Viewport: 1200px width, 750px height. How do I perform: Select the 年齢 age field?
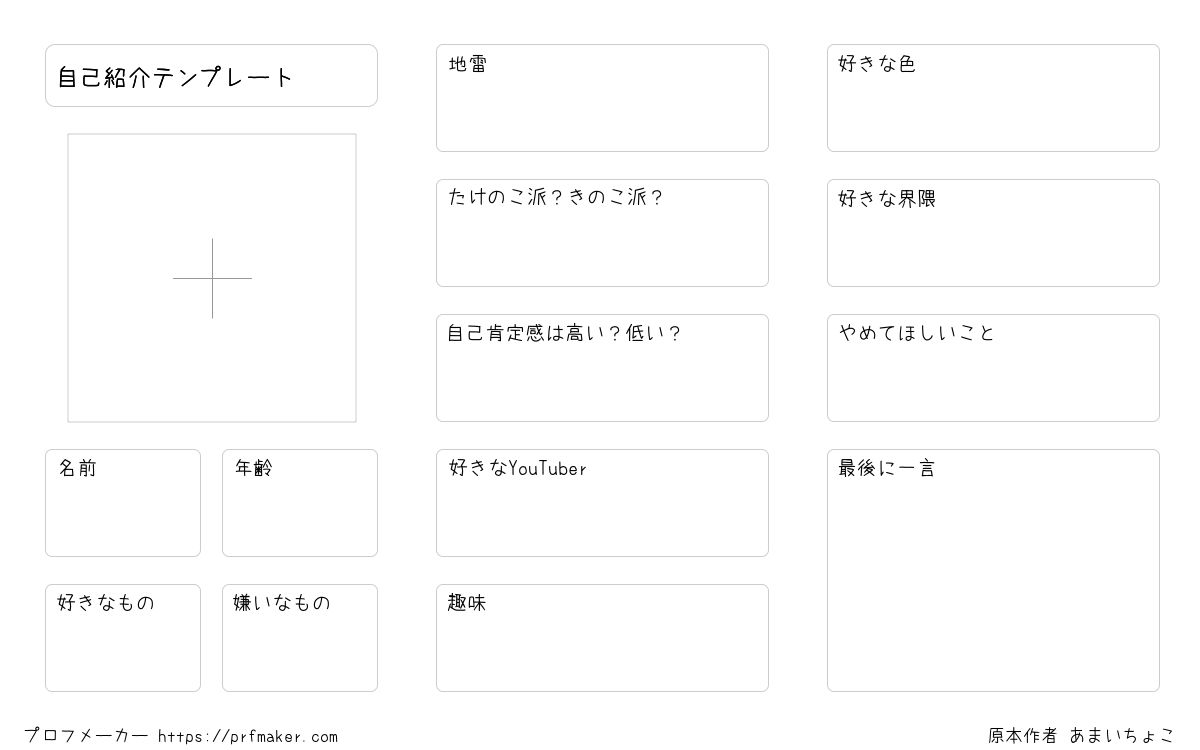tap(300, 503)
